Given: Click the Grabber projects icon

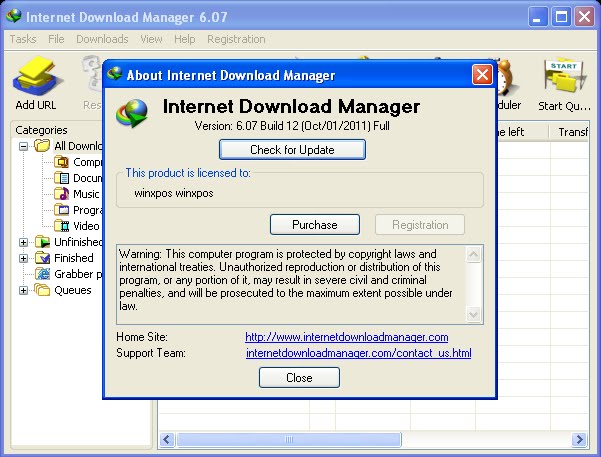Looking at the screenshot, I should (42, 274).
